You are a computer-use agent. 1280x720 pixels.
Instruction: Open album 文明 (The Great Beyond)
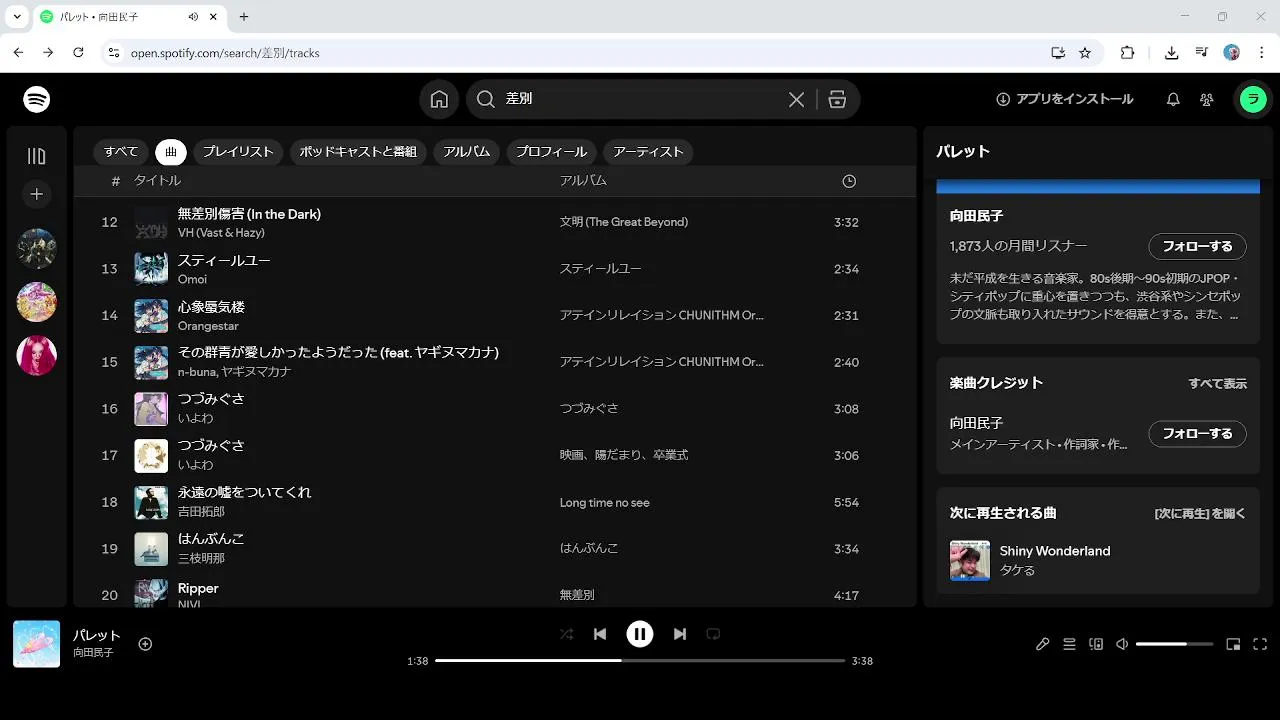point(624,222)
